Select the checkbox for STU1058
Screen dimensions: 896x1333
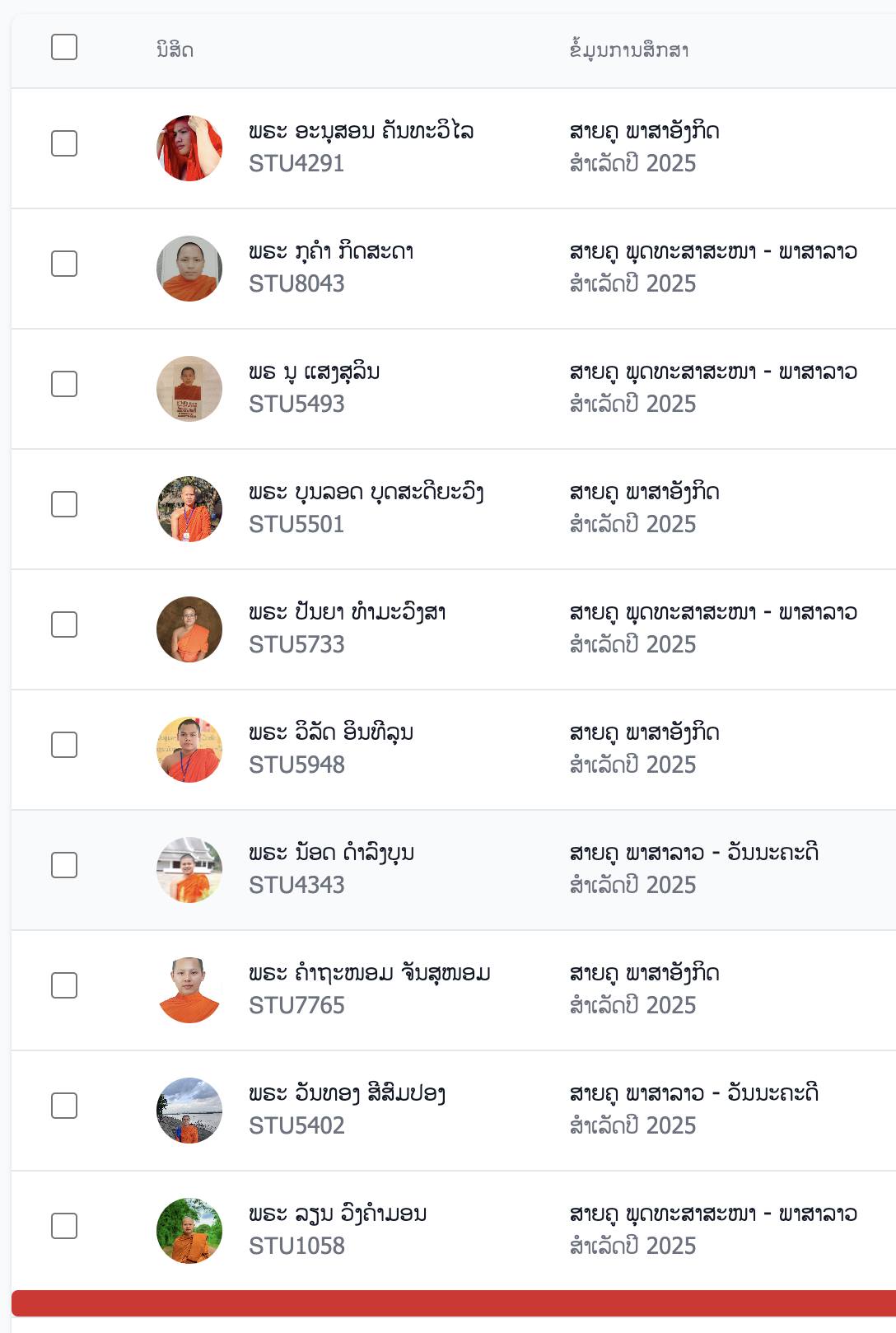click(64, 1226)
